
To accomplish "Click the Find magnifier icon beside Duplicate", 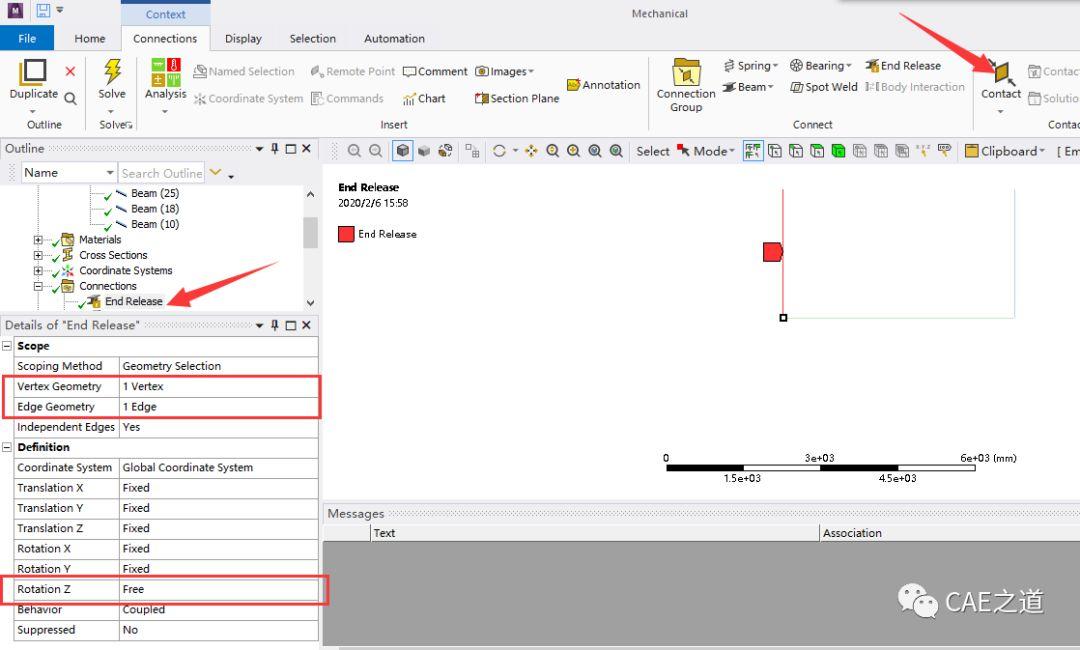I will tap(70, 99).
